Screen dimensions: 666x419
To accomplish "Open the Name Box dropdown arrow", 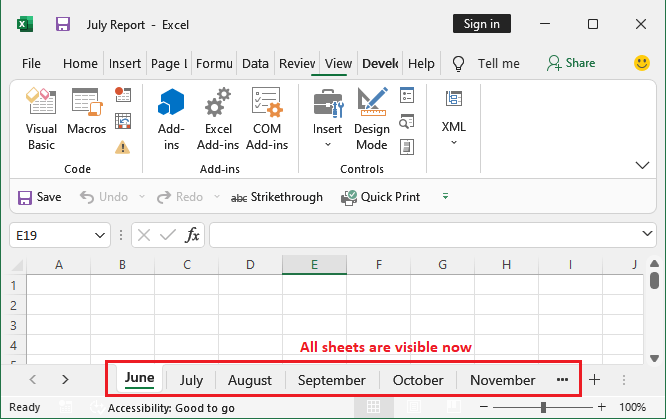I will pos(100,235).
